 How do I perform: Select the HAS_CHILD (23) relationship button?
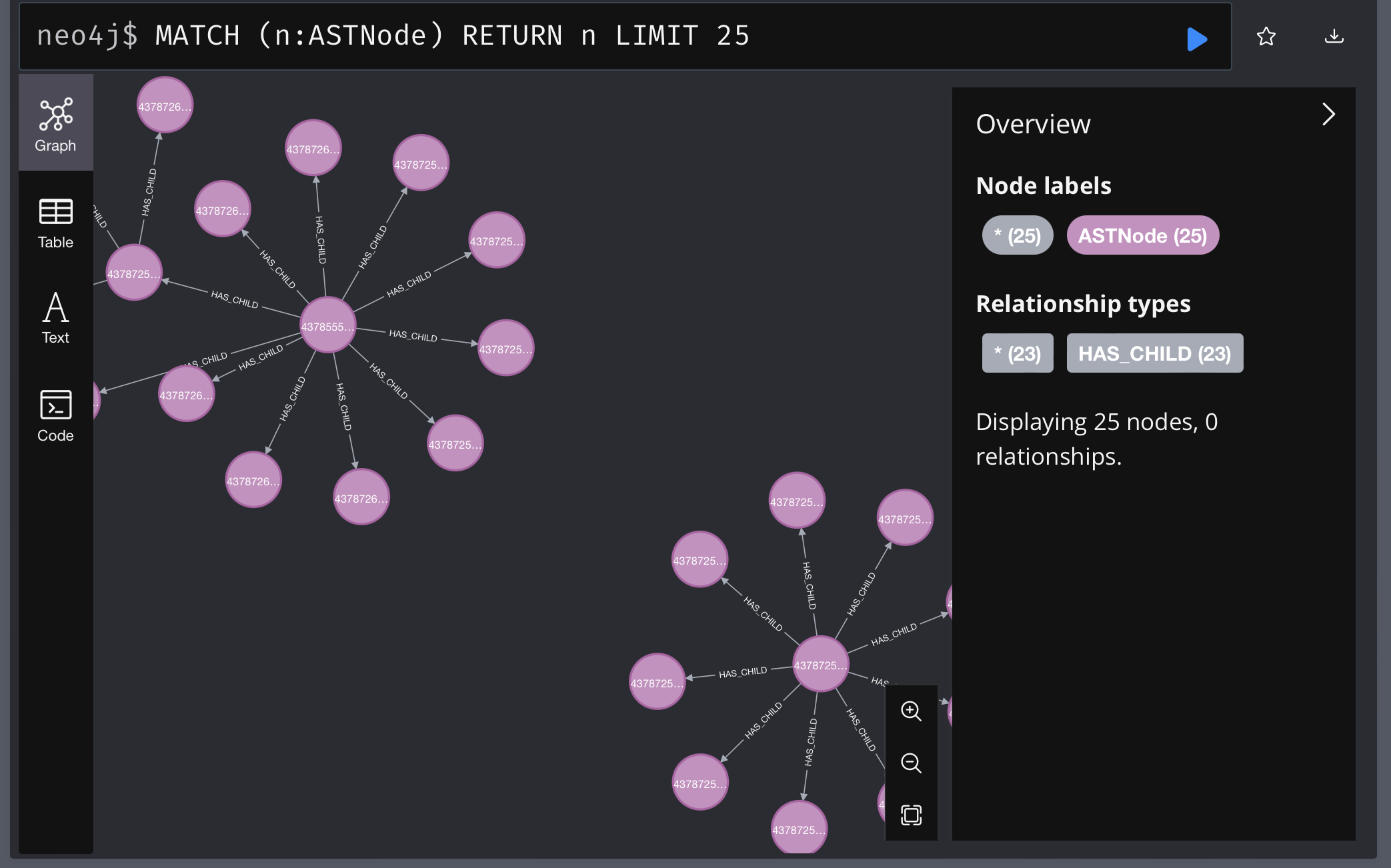(1154, 352)
